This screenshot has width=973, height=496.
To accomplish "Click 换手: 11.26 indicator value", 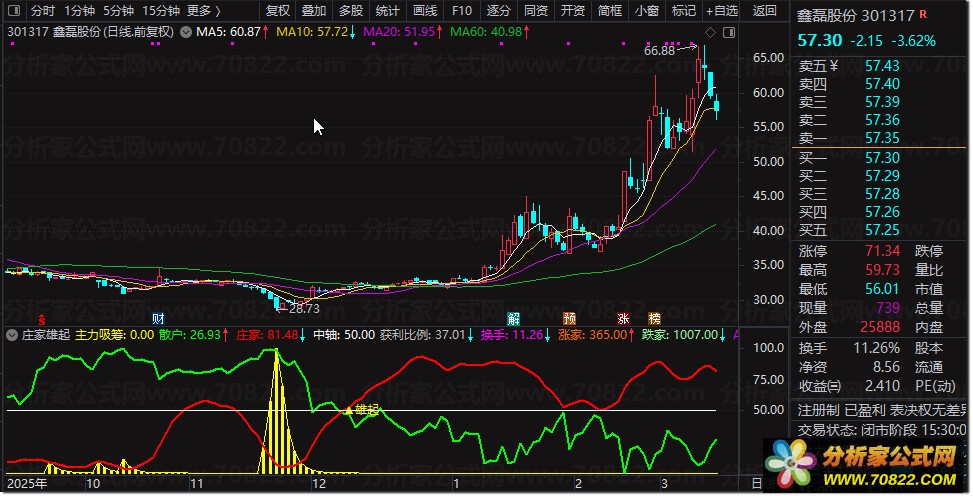I will pos(512,335).
